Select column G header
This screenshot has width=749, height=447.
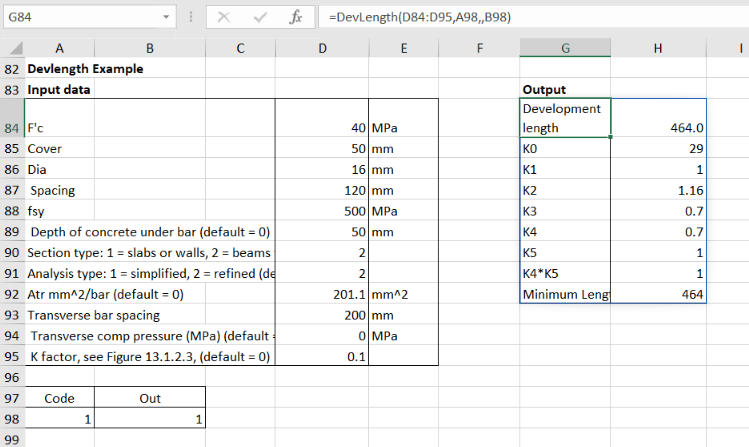(565, 49)
